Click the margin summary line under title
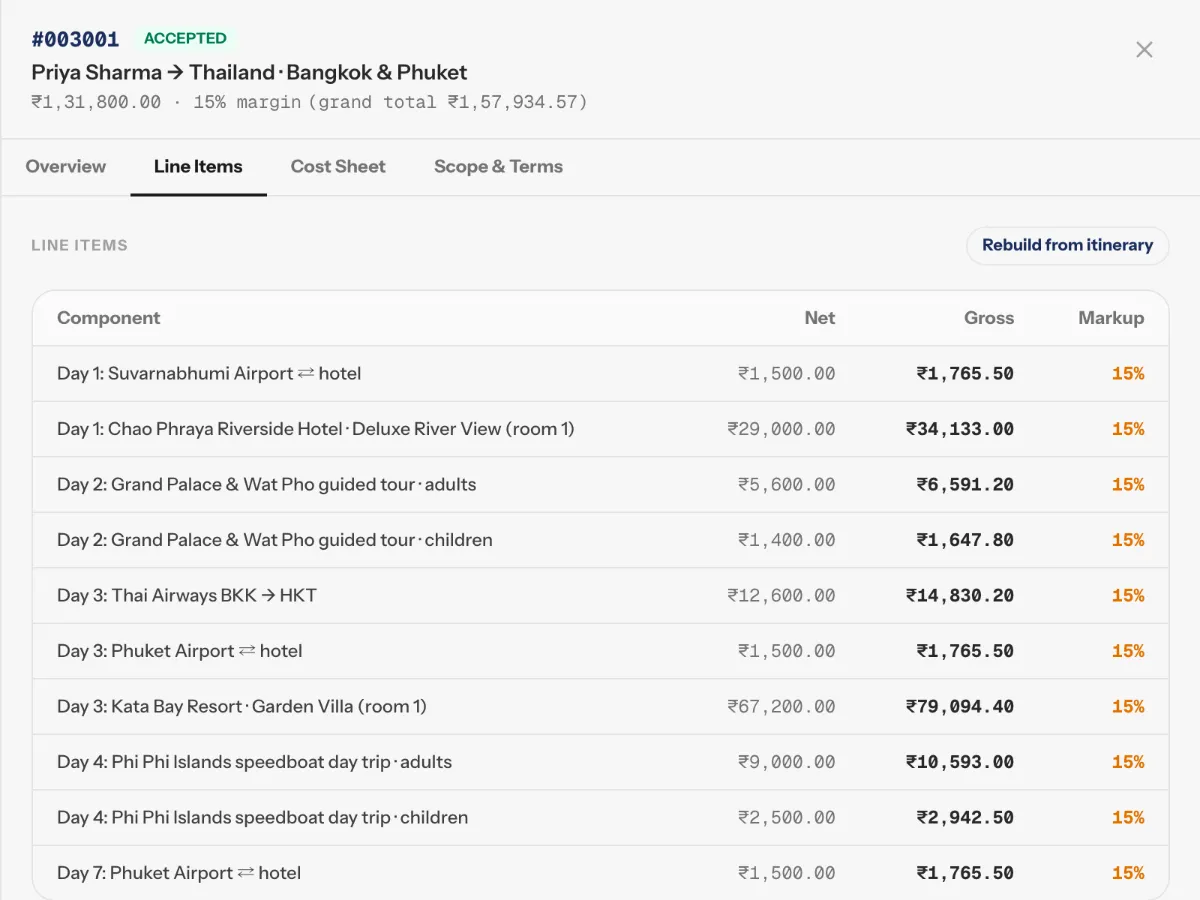Screen dimensions: 1200x900 [x=309, y=102]
